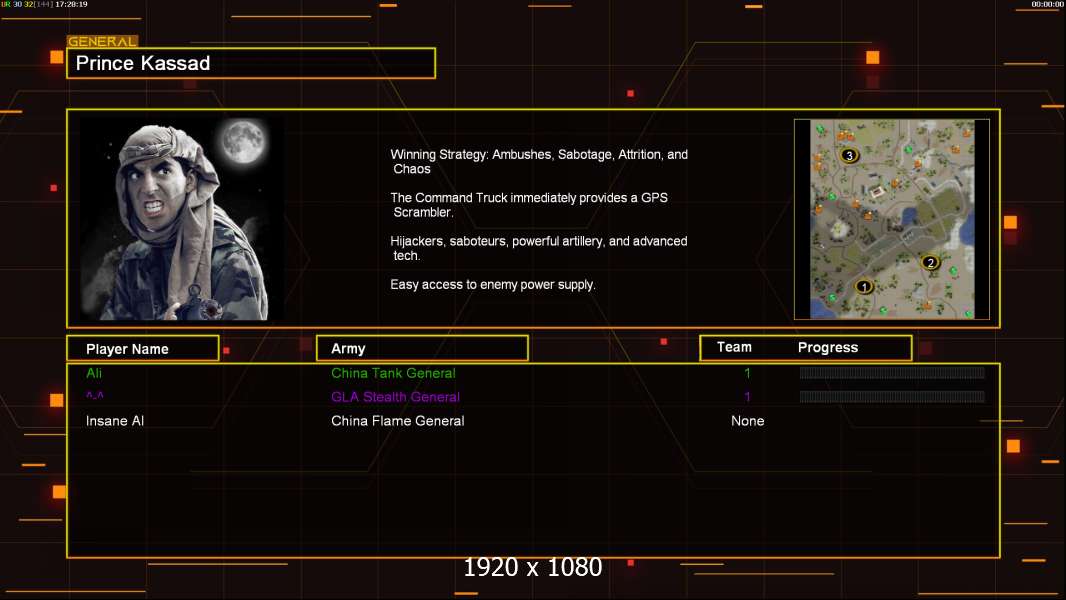
Task: Click the Hijackers, saboteurs description line
Action: click(x=538, y=248)
